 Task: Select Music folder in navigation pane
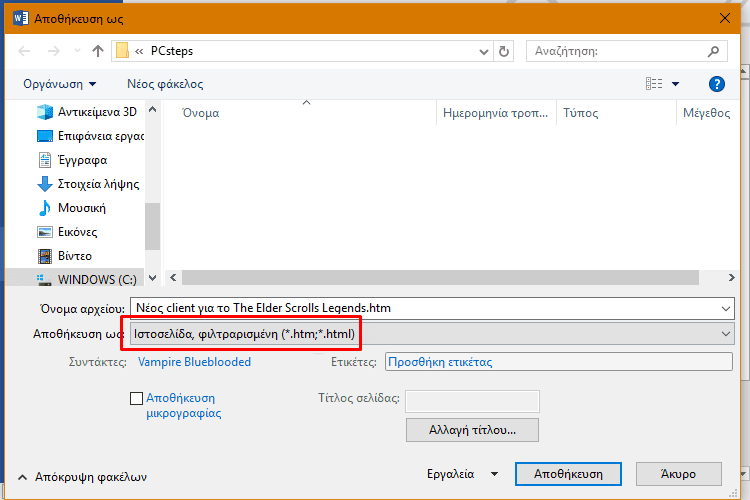click(x=82, y=208)
